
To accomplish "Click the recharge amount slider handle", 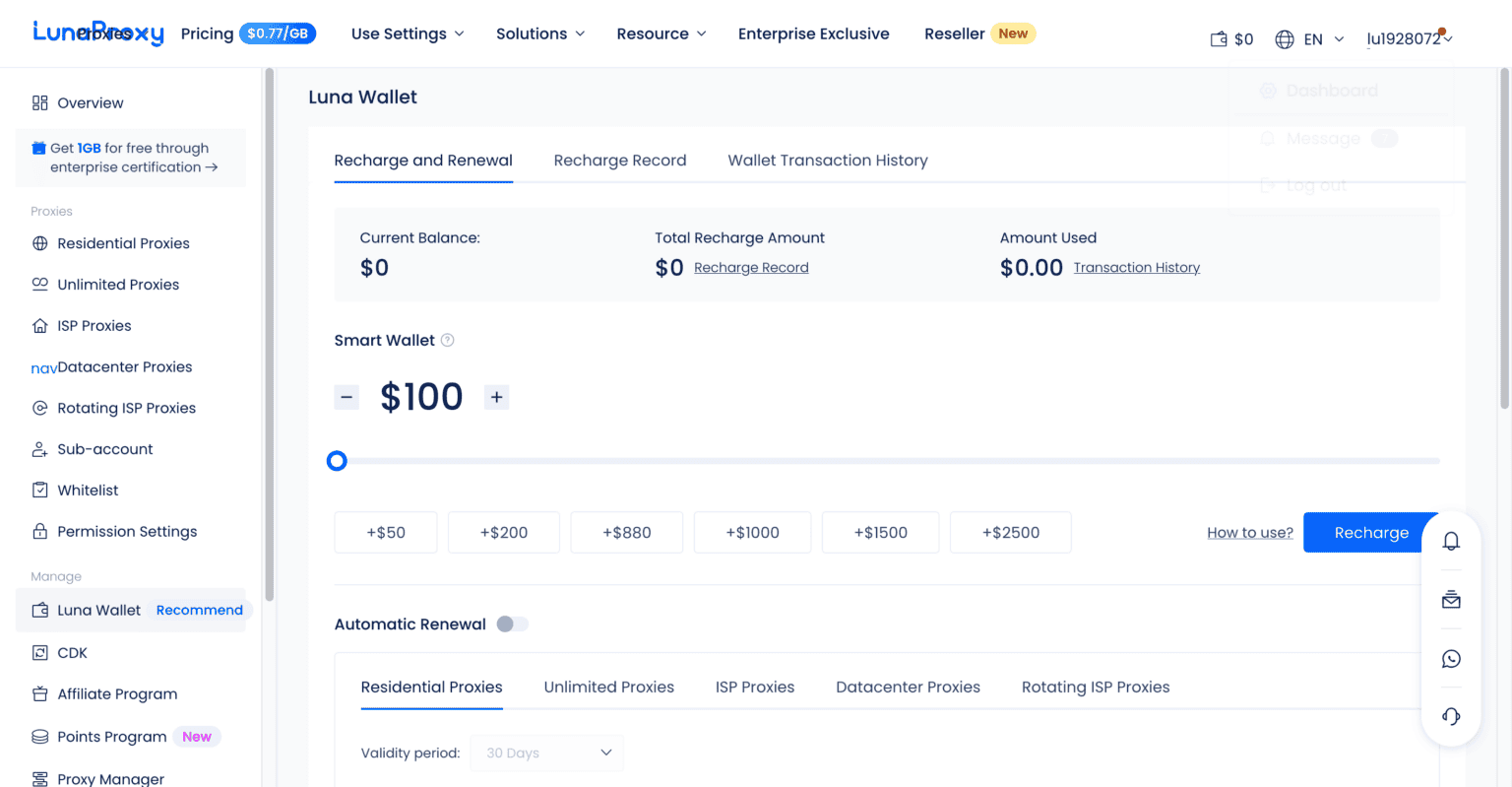I will (337, 460).
